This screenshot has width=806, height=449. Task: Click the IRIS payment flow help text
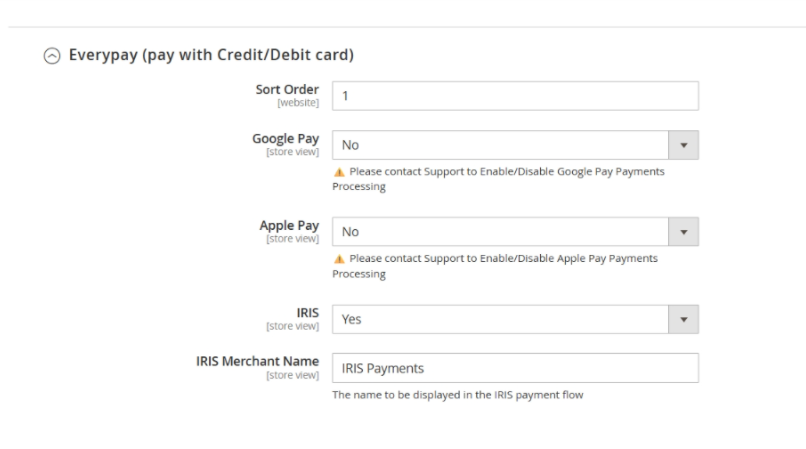457,395
